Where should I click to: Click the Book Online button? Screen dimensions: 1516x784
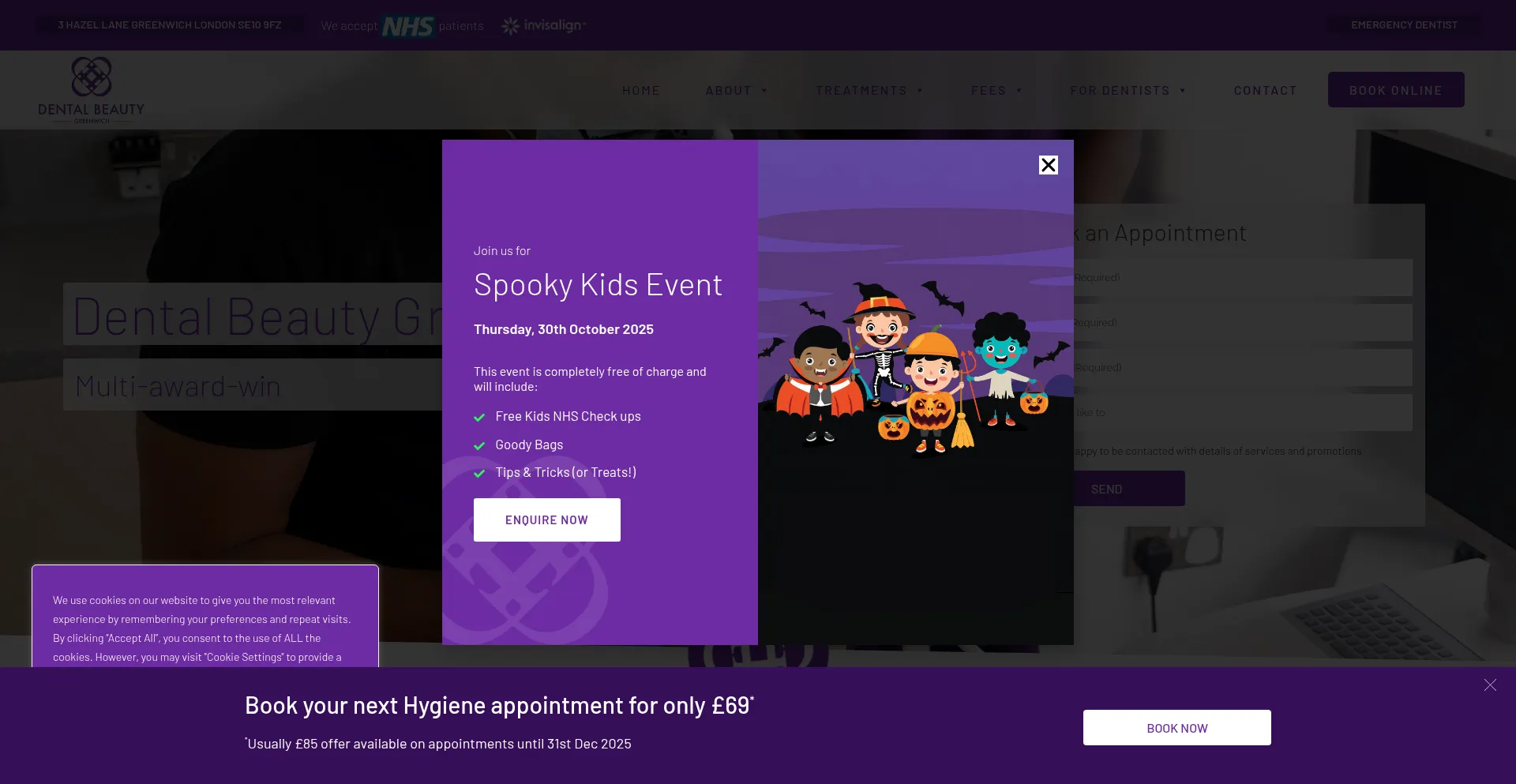coord(1395,90)
